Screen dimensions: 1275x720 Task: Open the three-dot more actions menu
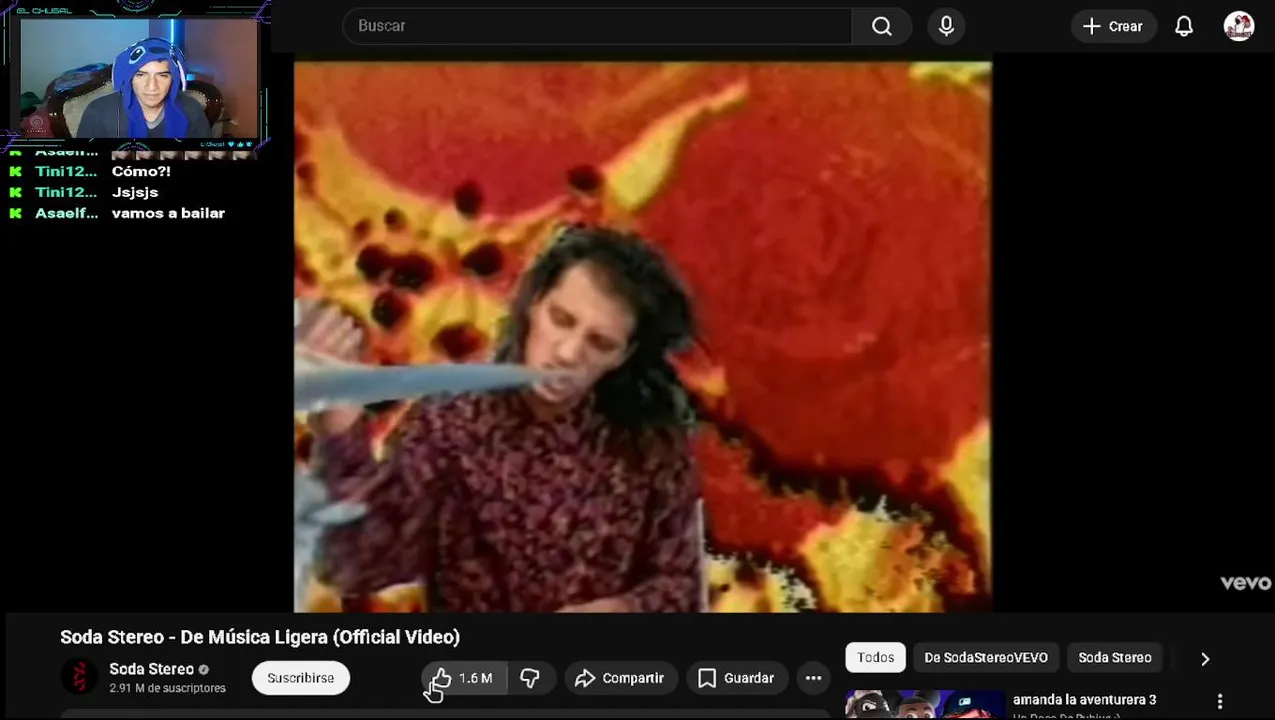pos(814,678)
